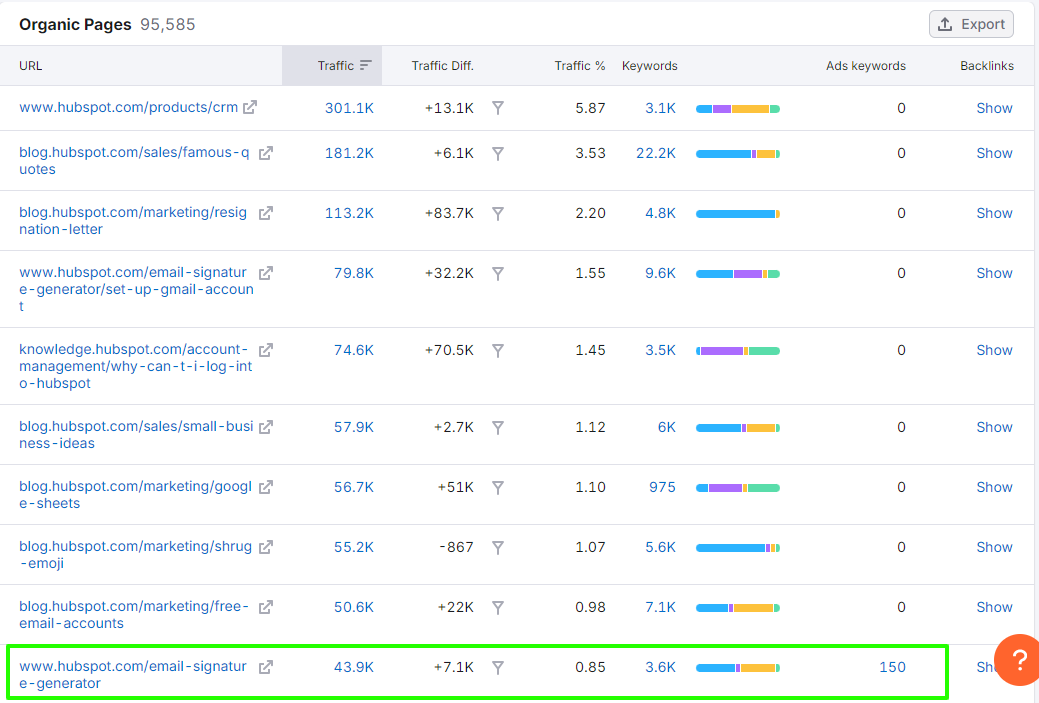
Task: Open www.hubspot.com/products/crm link
Action: tap(129, 107)
